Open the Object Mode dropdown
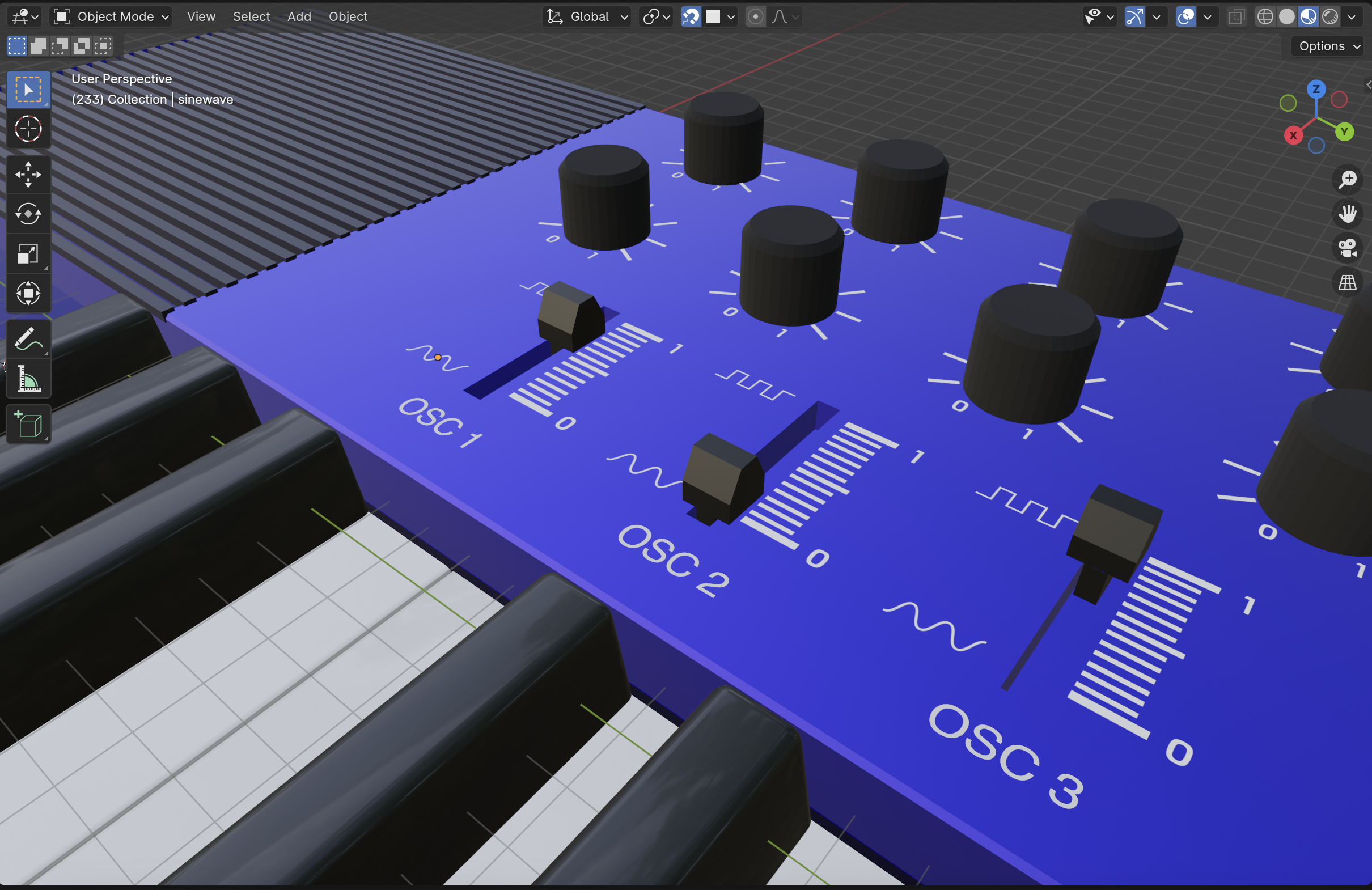Viewport: 1372px width, 890px height. pos(112,16)
